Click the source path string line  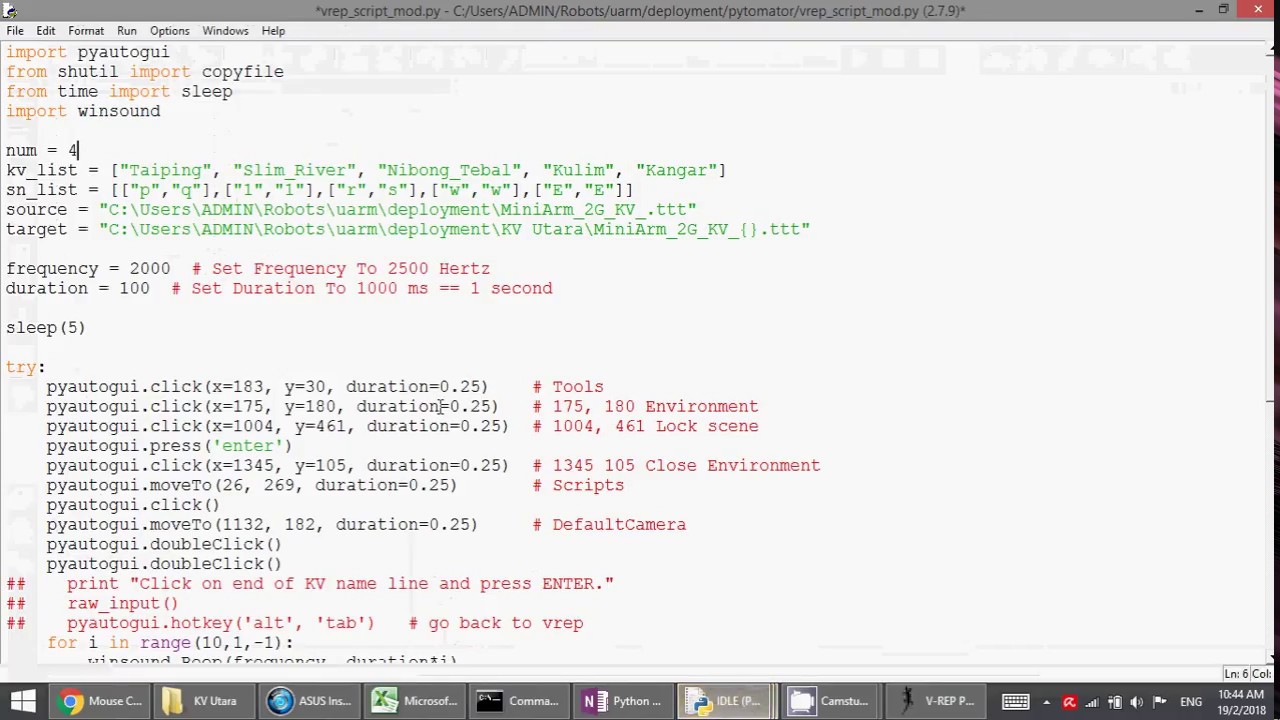(351, 209)
